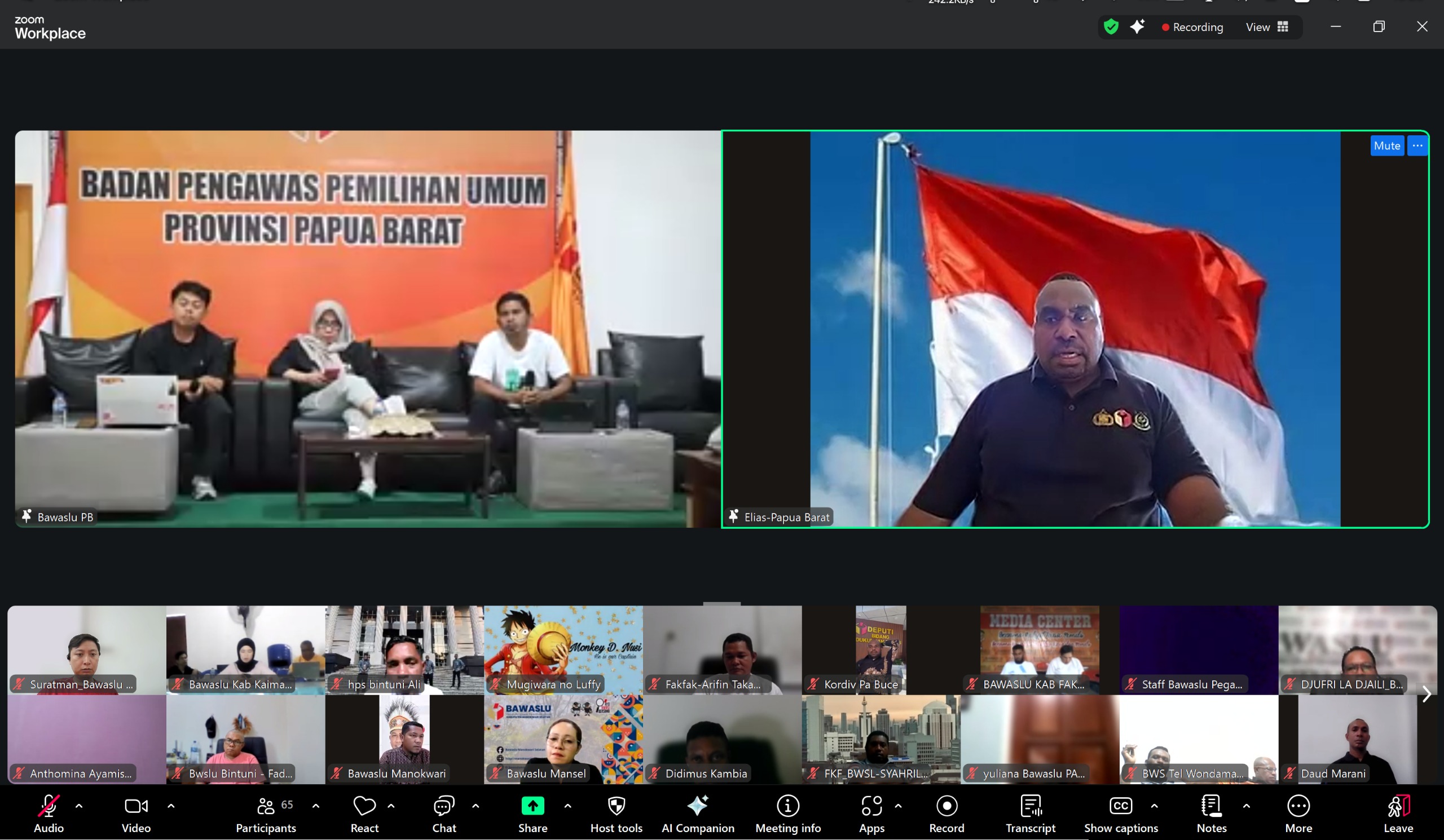Select the Mugiwara no Luffy thumbnail
This screenshot has height=840, width=1444.
(x=563, y=650)
